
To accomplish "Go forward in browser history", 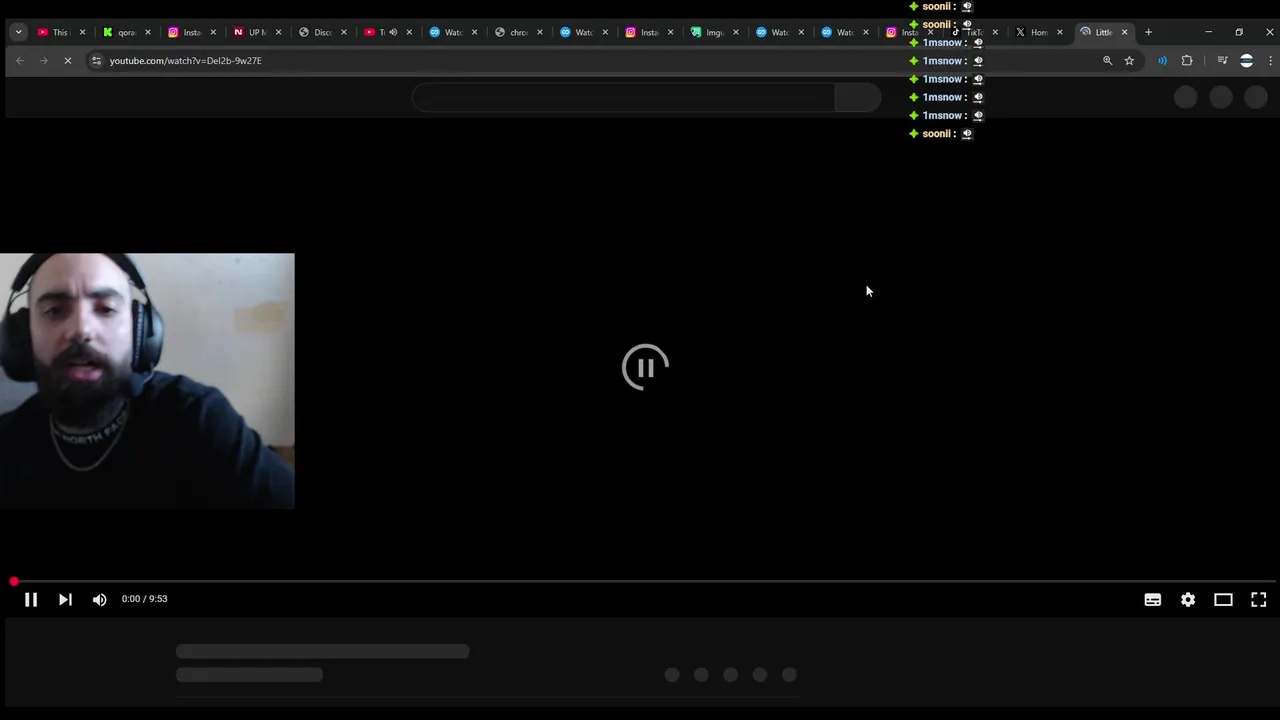I will [x=43, y=61].
